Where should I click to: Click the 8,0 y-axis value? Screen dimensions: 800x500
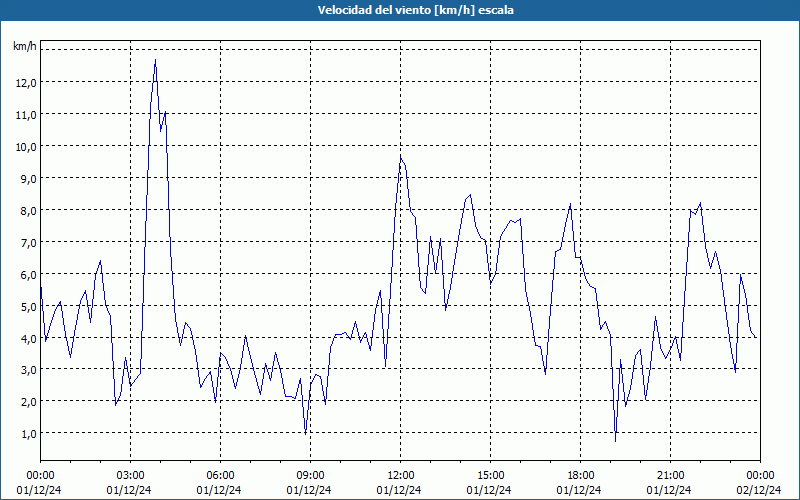pos(28,211)
